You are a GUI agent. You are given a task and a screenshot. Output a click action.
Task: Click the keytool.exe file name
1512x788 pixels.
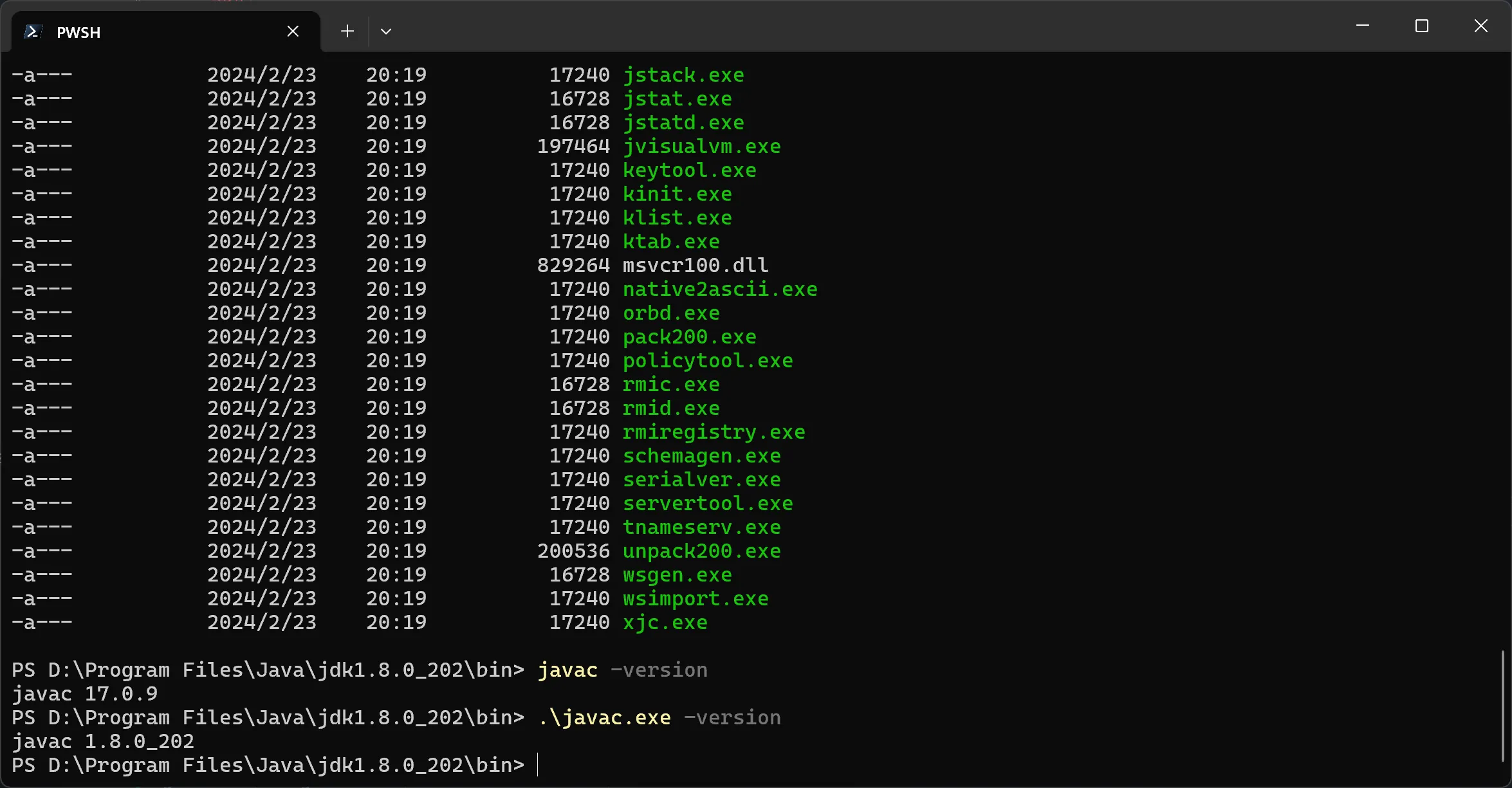[690, 170]
